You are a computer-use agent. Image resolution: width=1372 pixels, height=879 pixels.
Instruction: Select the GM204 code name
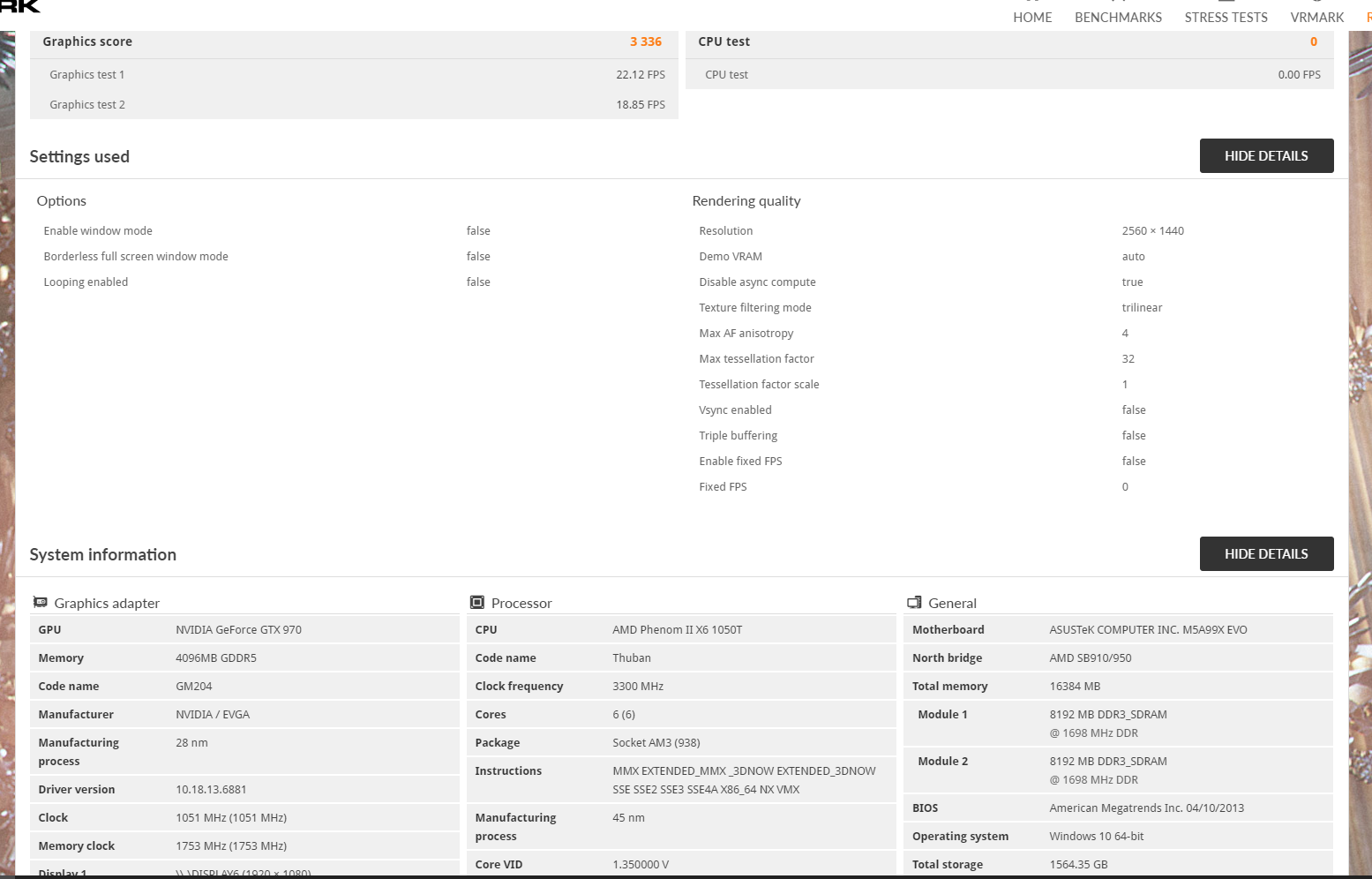pos(193,687)
